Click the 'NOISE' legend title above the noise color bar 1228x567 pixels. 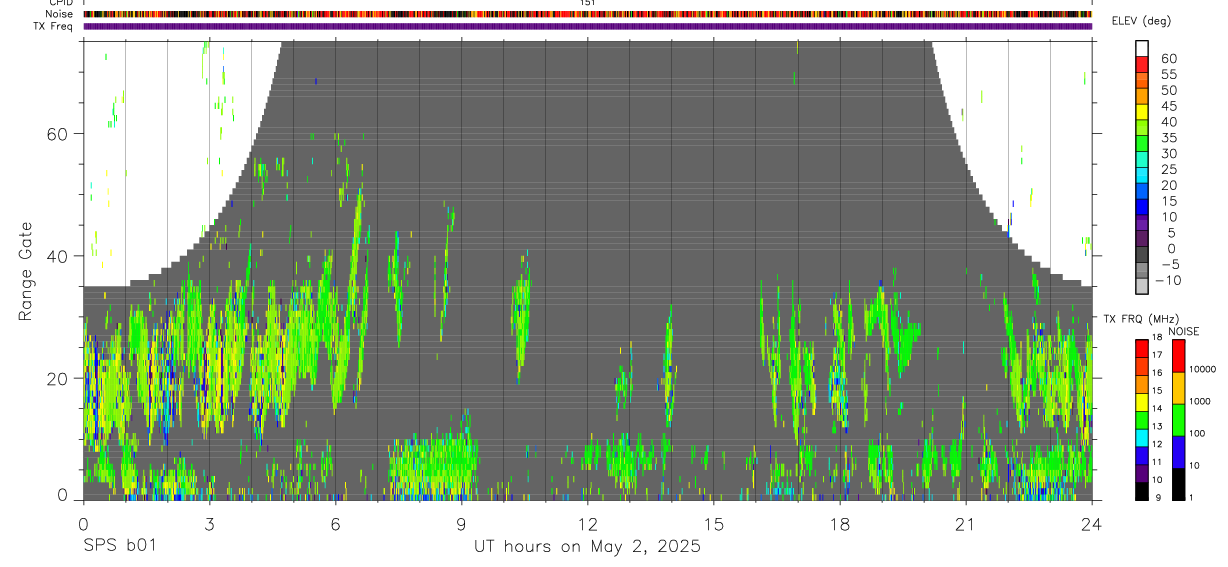click(1183, 331)
